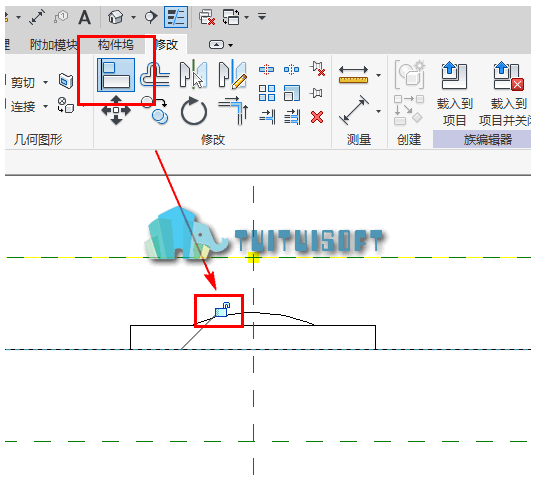
Task: Click the Split with Gap icon
Action: click(x=291, y=70)
